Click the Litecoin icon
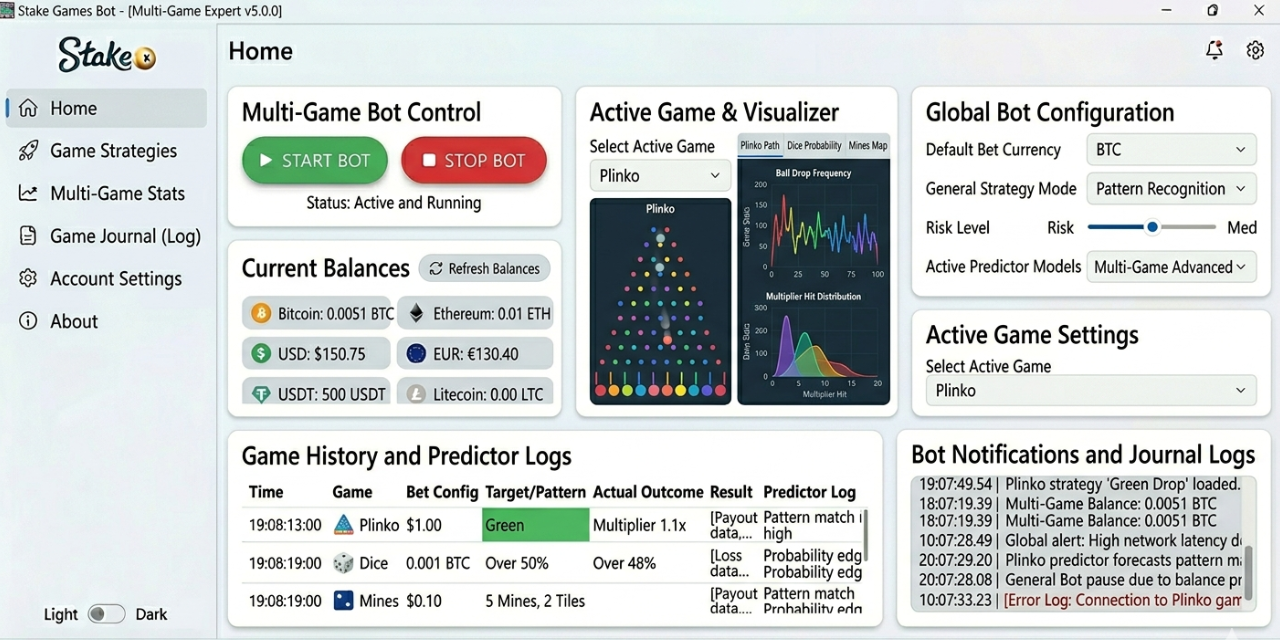 pyautogui.click(x=416, y=394)
